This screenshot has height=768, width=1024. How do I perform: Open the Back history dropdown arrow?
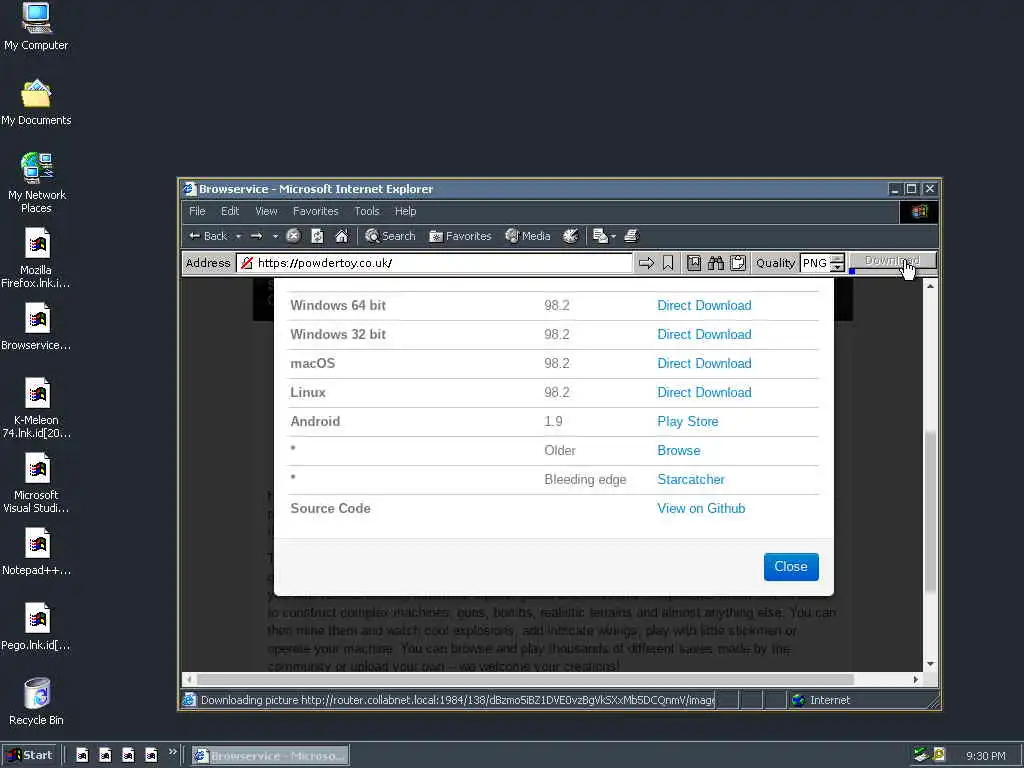(238, 236)
